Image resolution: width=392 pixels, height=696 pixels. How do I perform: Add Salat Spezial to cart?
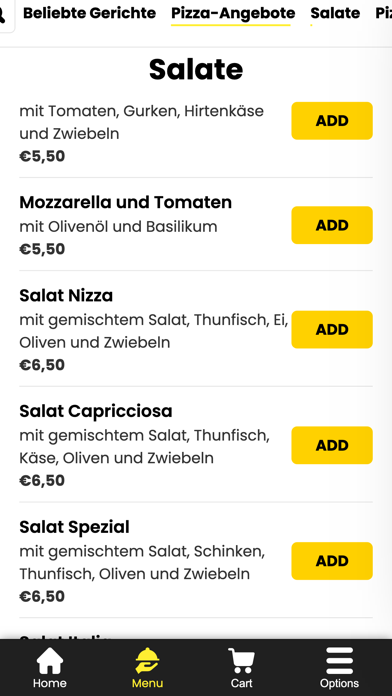332,561
